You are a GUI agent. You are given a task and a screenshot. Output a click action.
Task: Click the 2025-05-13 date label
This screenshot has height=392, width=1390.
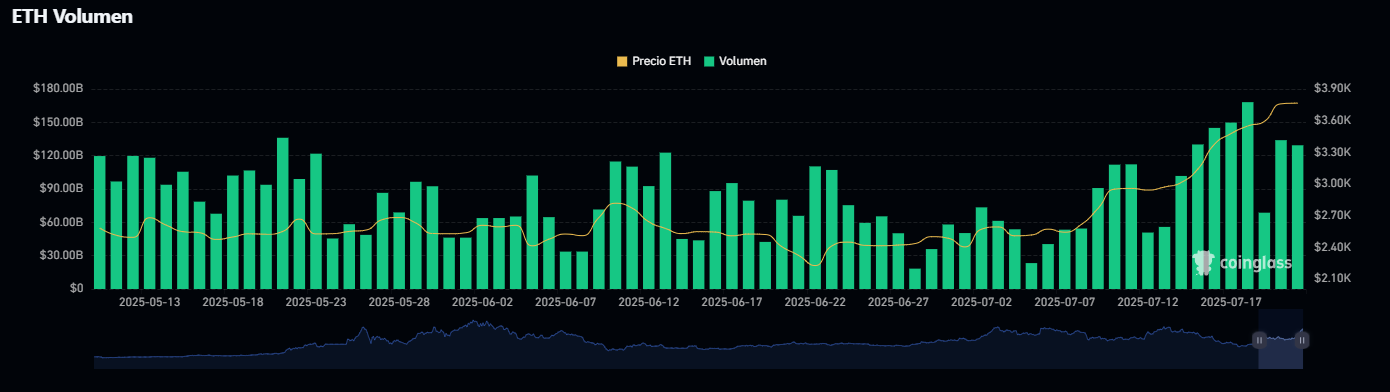[149, 301]
